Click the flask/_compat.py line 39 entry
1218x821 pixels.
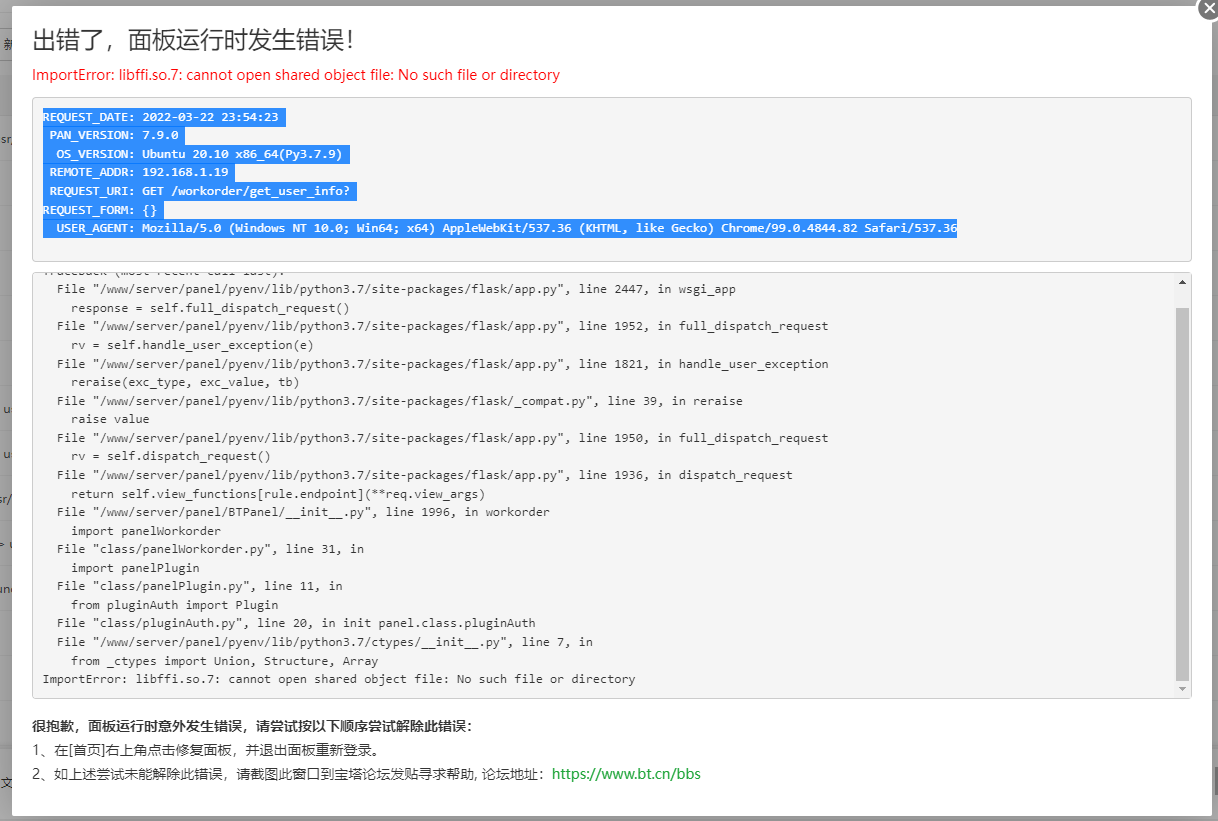click(x=400, y=401)
